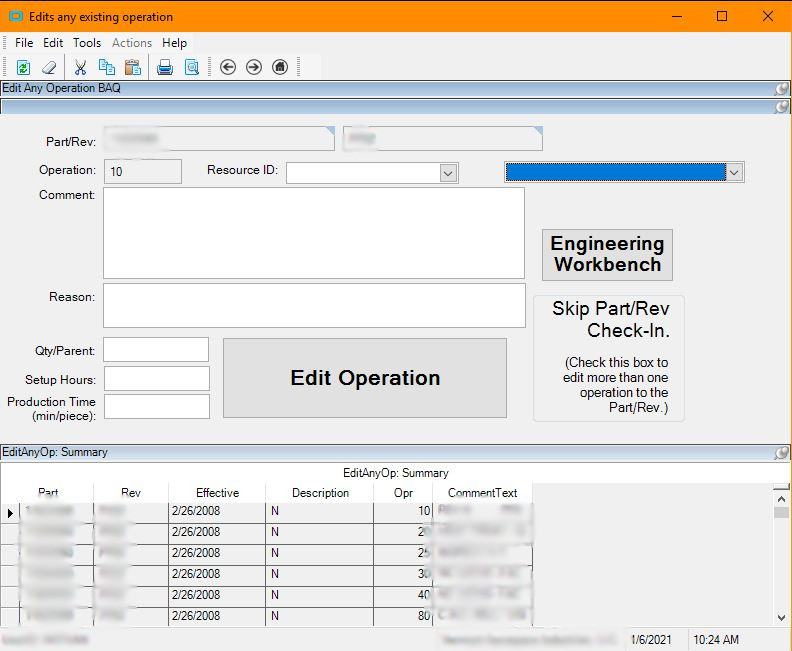Click pin icon on EditAnyOp Summary panel
This screenshot has width=792, height=651.
pyautogui.click(x=781, y=453)
